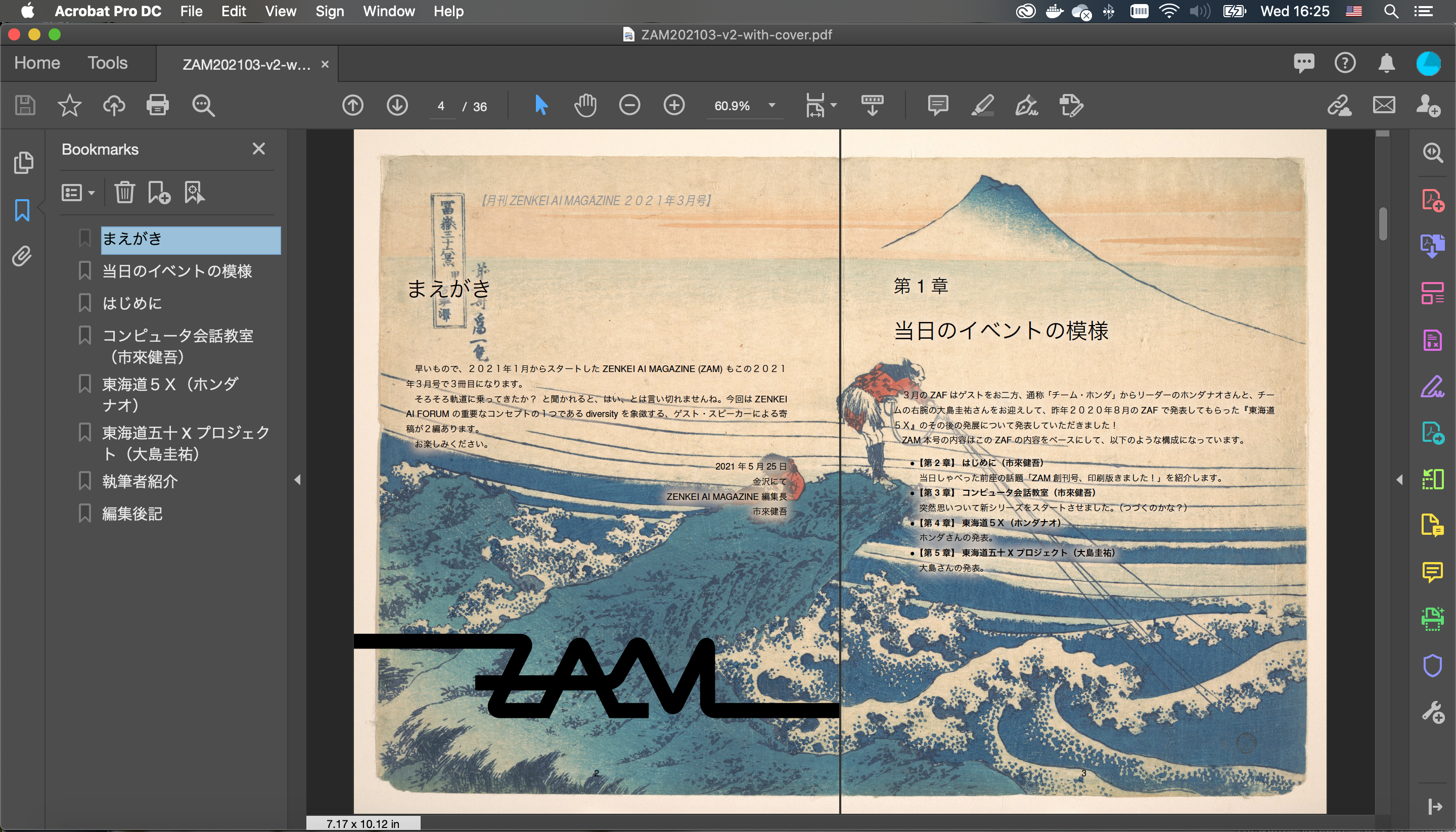Collapse the left navigation pane arrow

click(297, 479)
